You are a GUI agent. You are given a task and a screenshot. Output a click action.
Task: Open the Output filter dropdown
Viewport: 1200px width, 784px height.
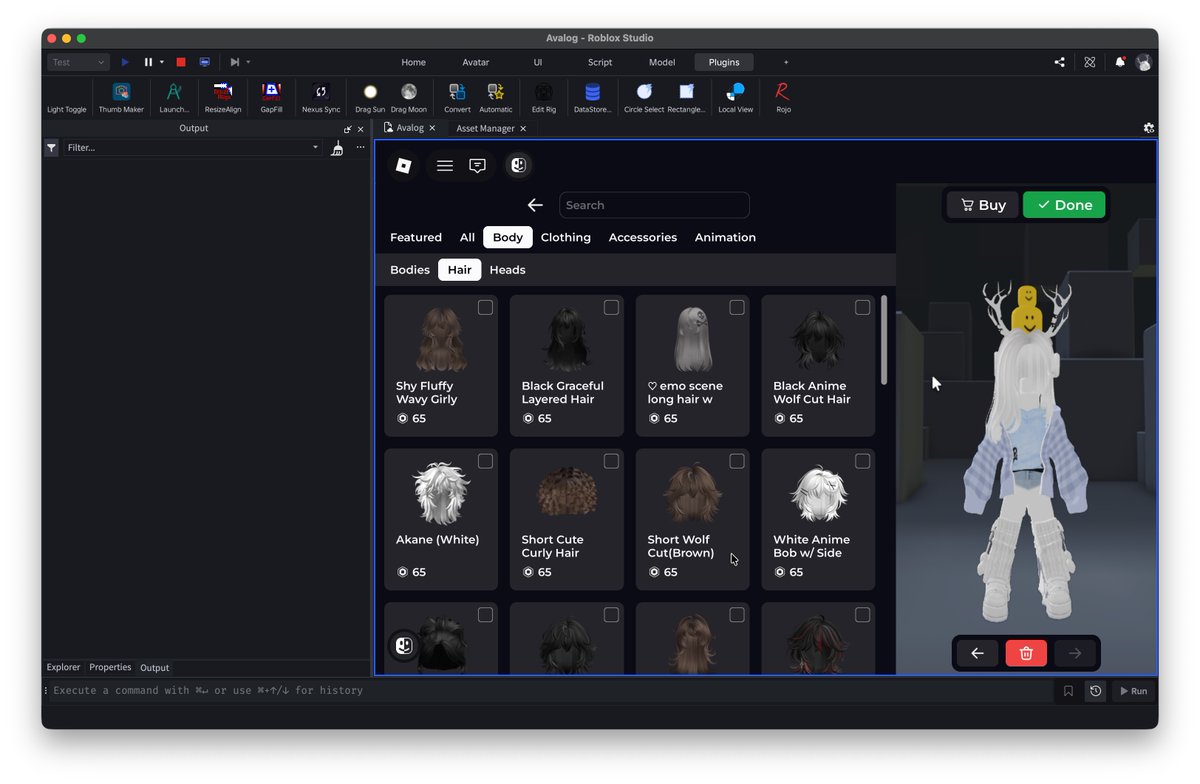(x=315, y=147)
